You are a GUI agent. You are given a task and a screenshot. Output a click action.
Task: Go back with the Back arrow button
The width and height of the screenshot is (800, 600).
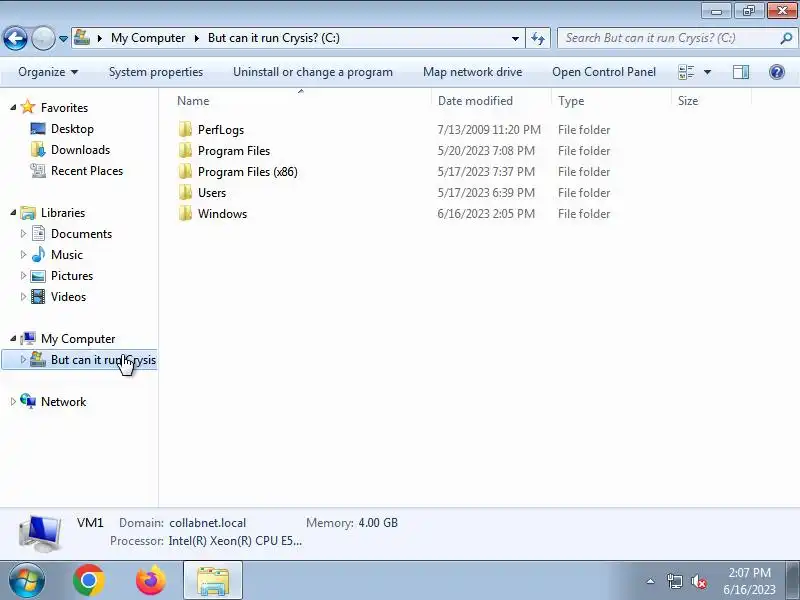[15, 38]
